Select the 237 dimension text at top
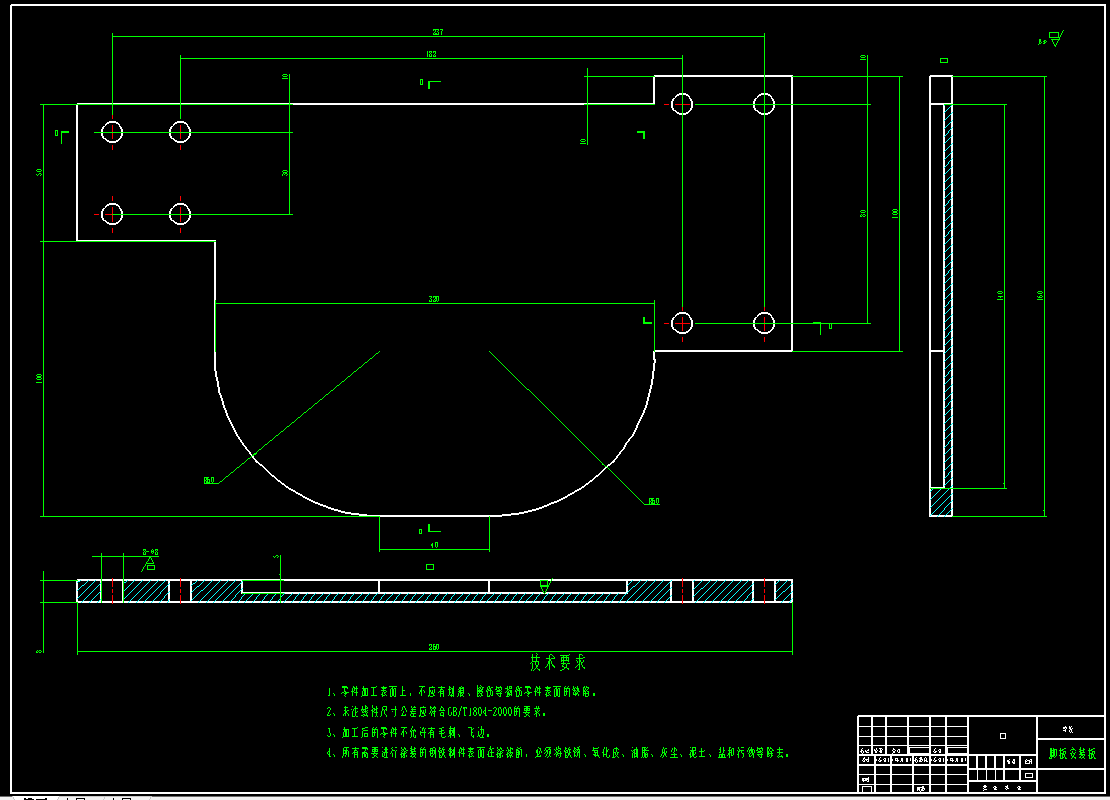1110x800 pixels. click(x=437, y=32)
